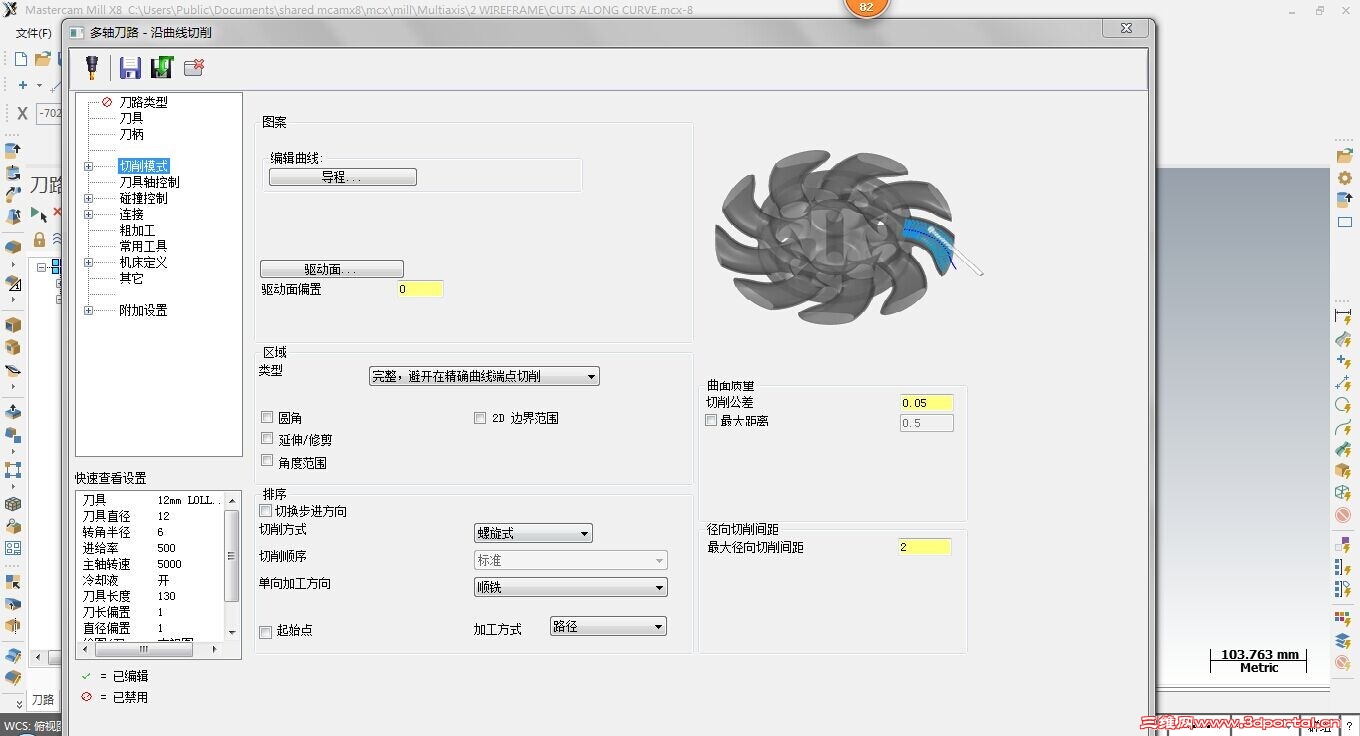Click the yellow 驱动面偏置 value field

(x=419, y=289)
